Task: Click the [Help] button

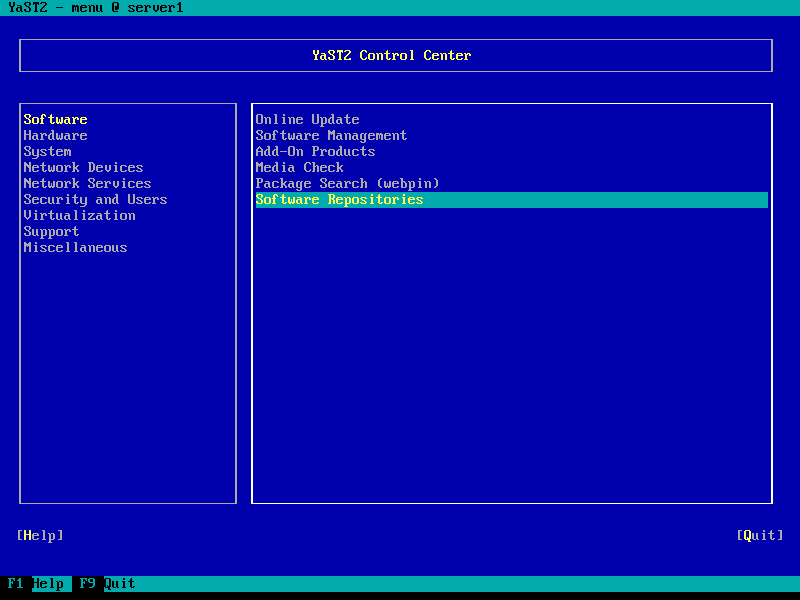Action: [x=40, y=535]
